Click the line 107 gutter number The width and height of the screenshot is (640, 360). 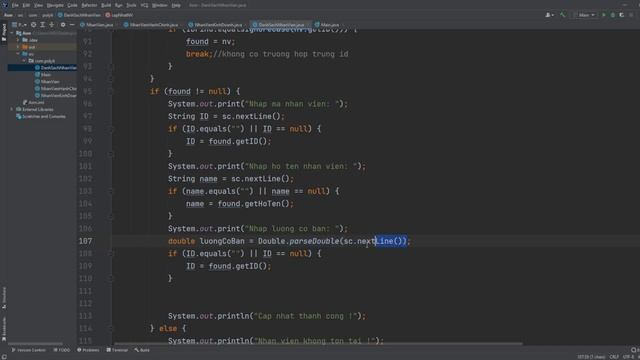[x=85, y=241]
